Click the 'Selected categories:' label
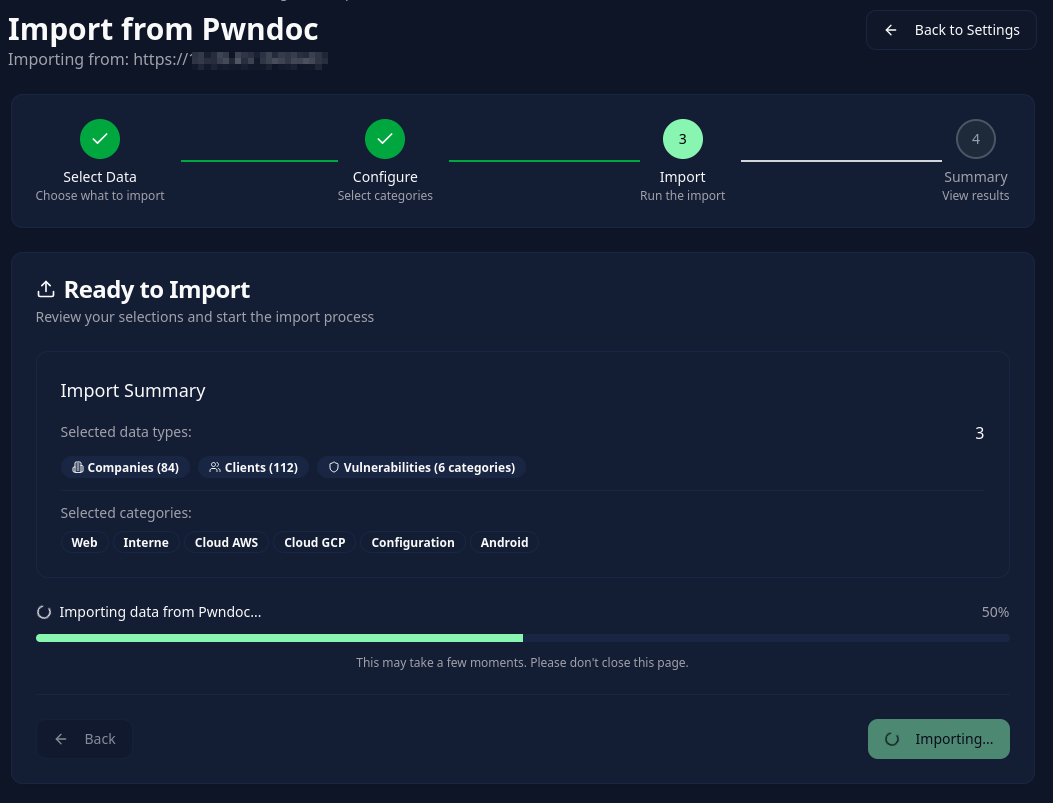The width and height of the screenshot is (1053, 803). (126, 513)
